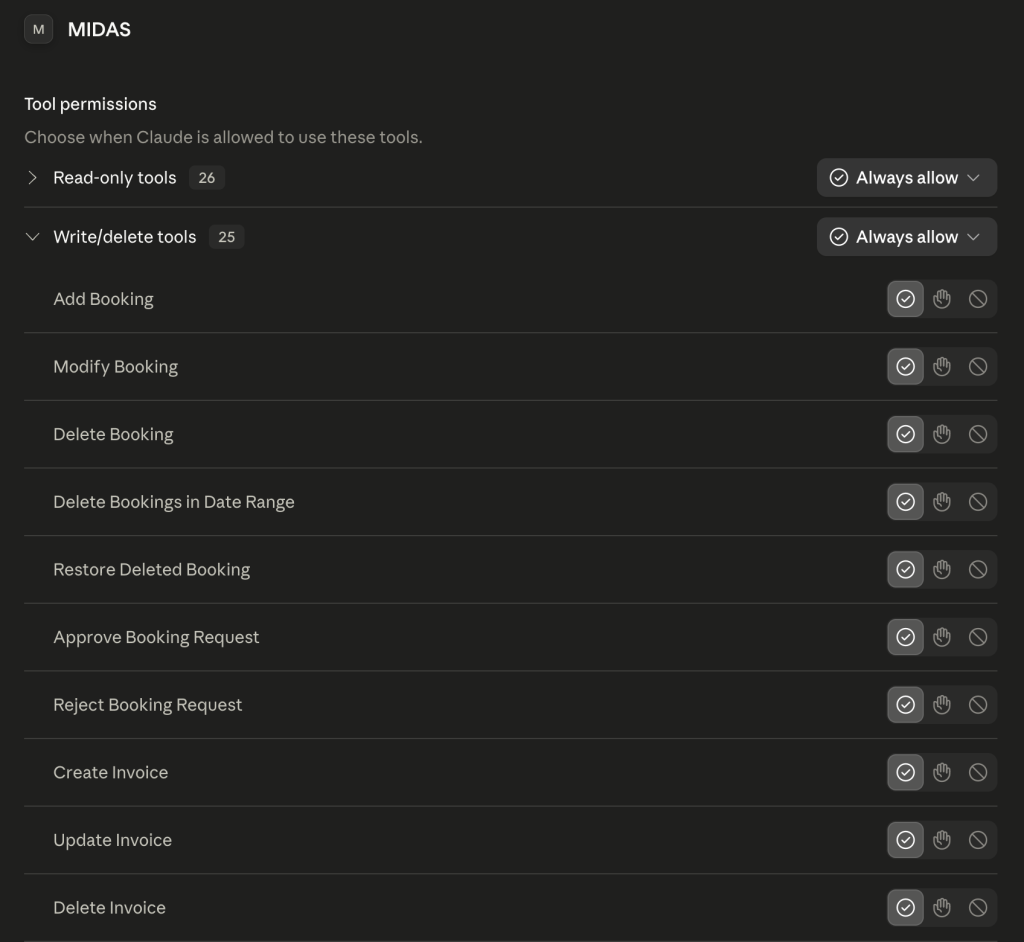The width and height of the screenshot is (1024, 942).
Task: Set Update Invoice to always allow
Action: click(x=905, y=840)
